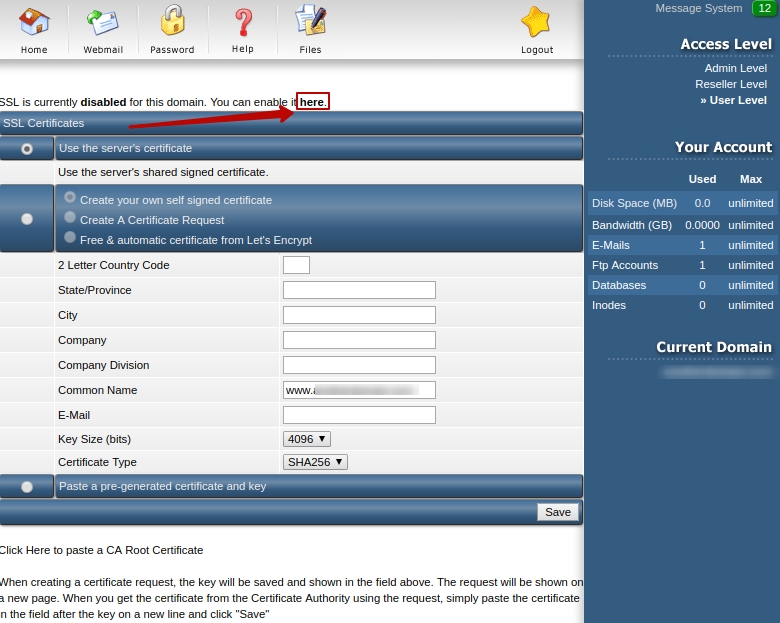The image size is (780, 623).
Task: Select 'Paste a pre-generated certificate and key' radio
Action: (x=27, y=487)
